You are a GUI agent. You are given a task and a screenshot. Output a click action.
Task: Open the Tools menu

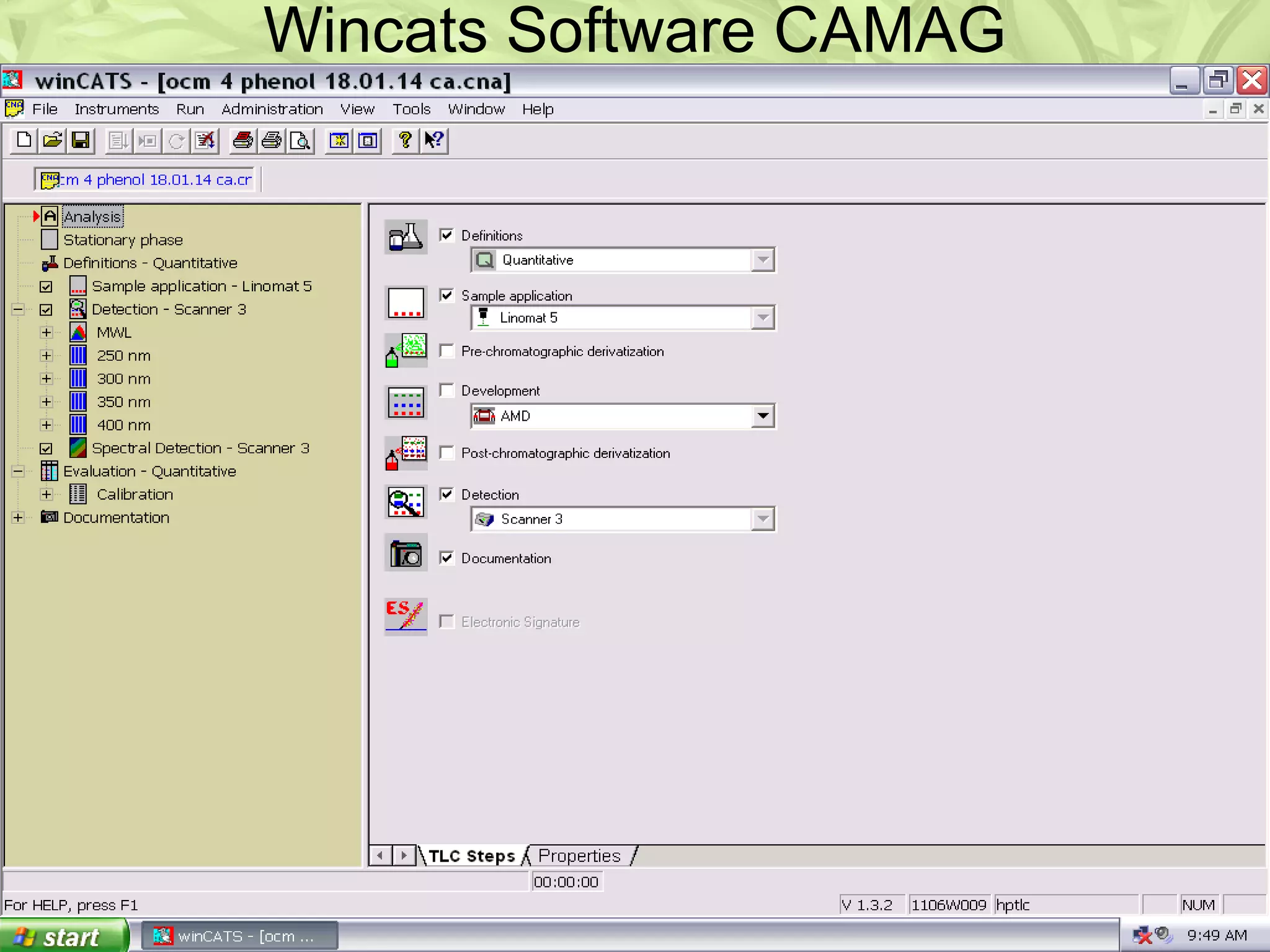click(x=411, y=110)
